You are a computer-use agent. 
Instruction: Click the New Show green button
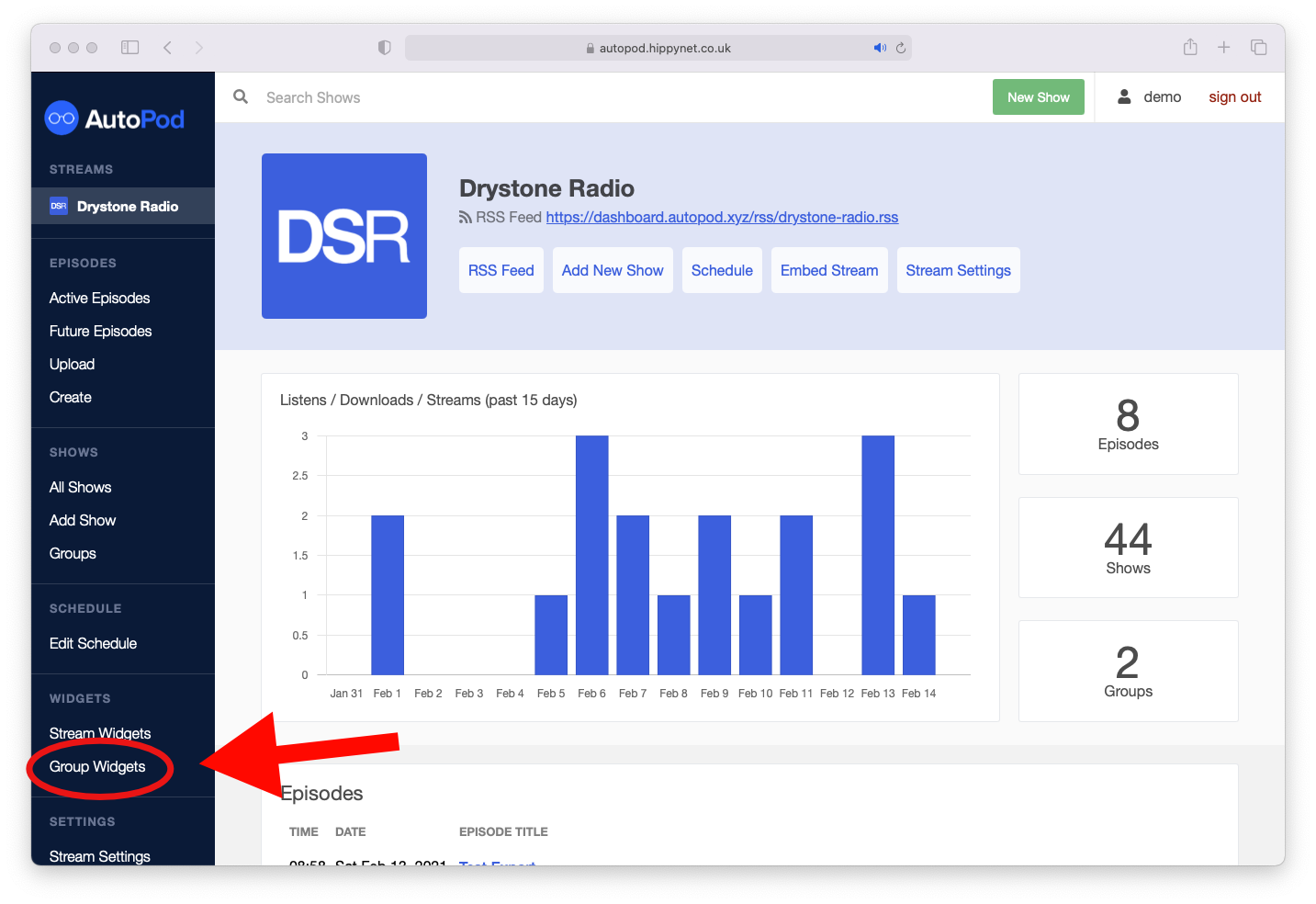click(1039, 97)
